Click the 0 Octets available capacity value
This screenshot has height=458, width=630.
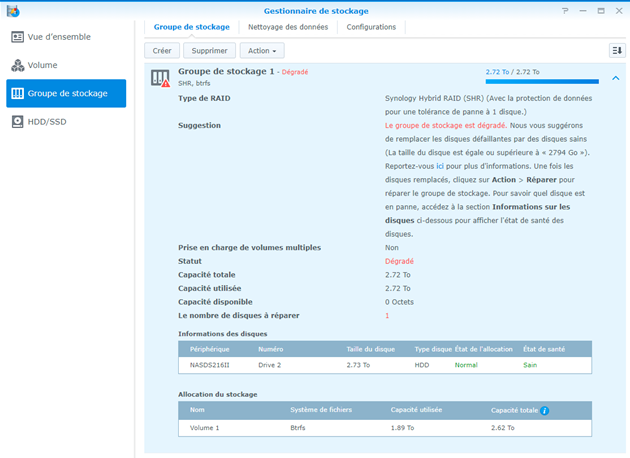coord(399,302)
